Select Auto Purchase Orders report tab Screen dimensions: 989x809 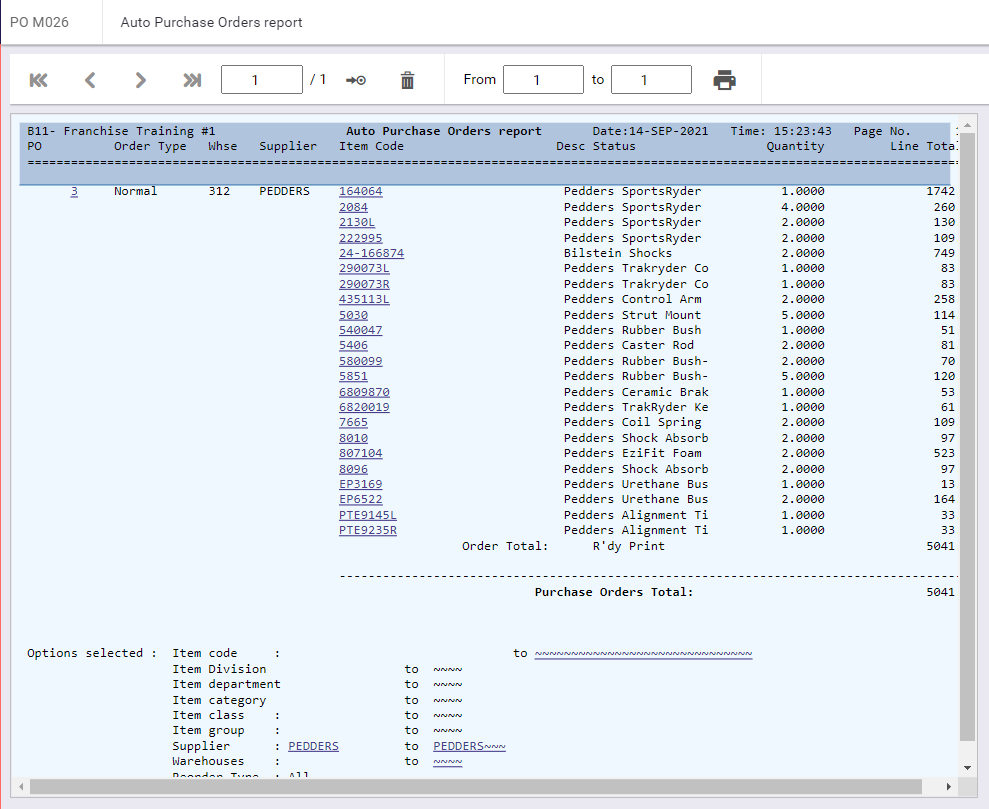(211, 22)
